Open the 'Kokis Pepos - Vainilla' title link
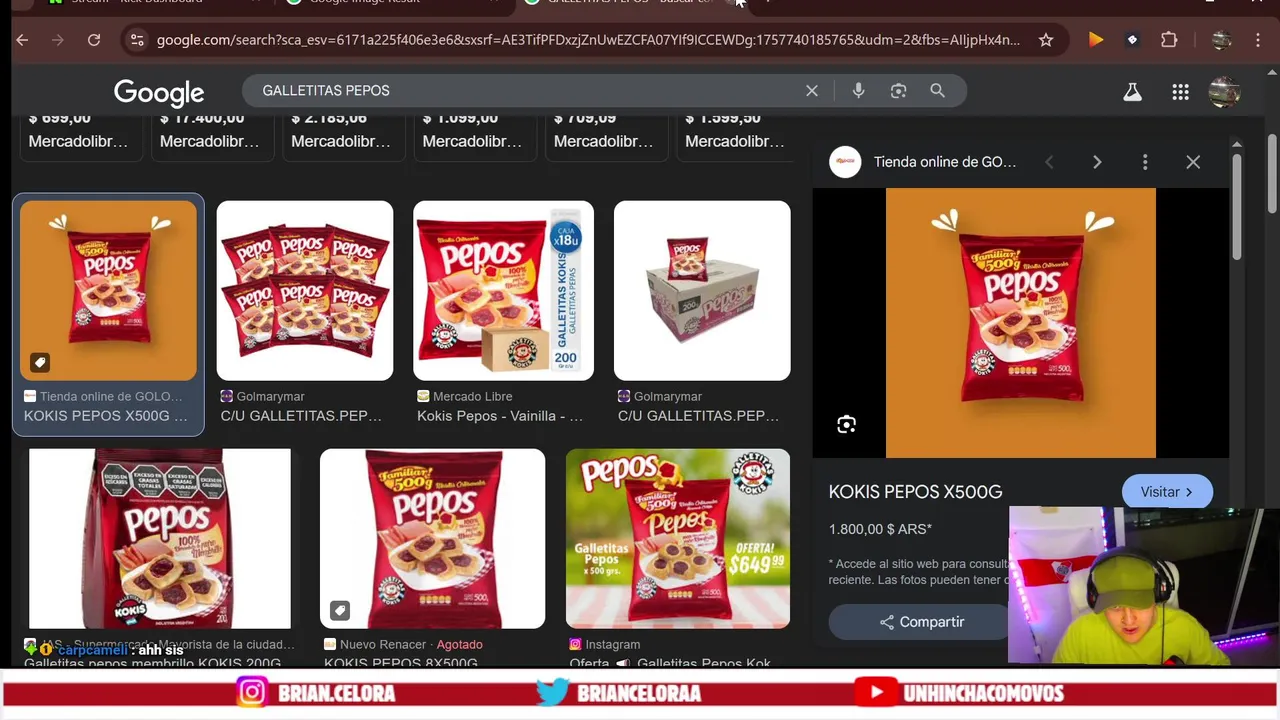This screenshot has height=720, width=1280. tap(500, 416)
